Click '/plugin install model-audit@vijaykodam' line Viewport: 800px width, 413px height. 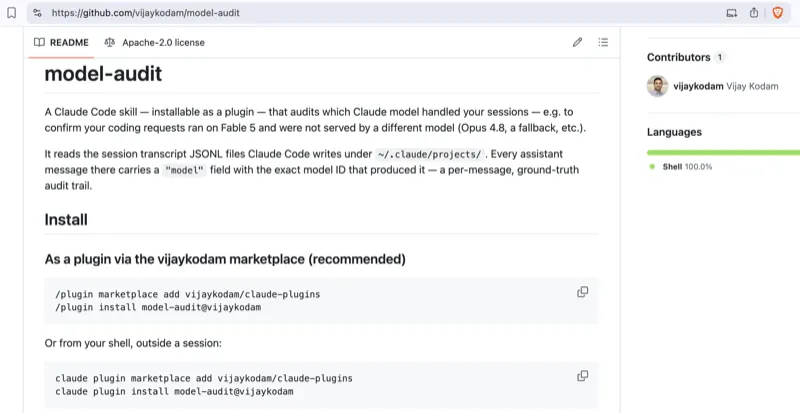(x=158, y=307)
